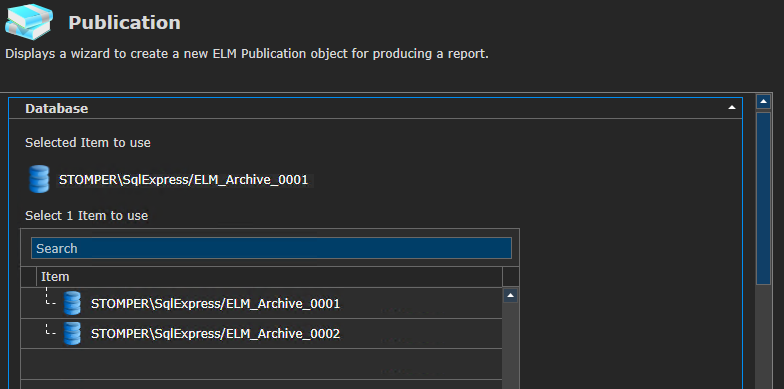Click the empty row below ELM_Archive_0002

coord(262,364)
